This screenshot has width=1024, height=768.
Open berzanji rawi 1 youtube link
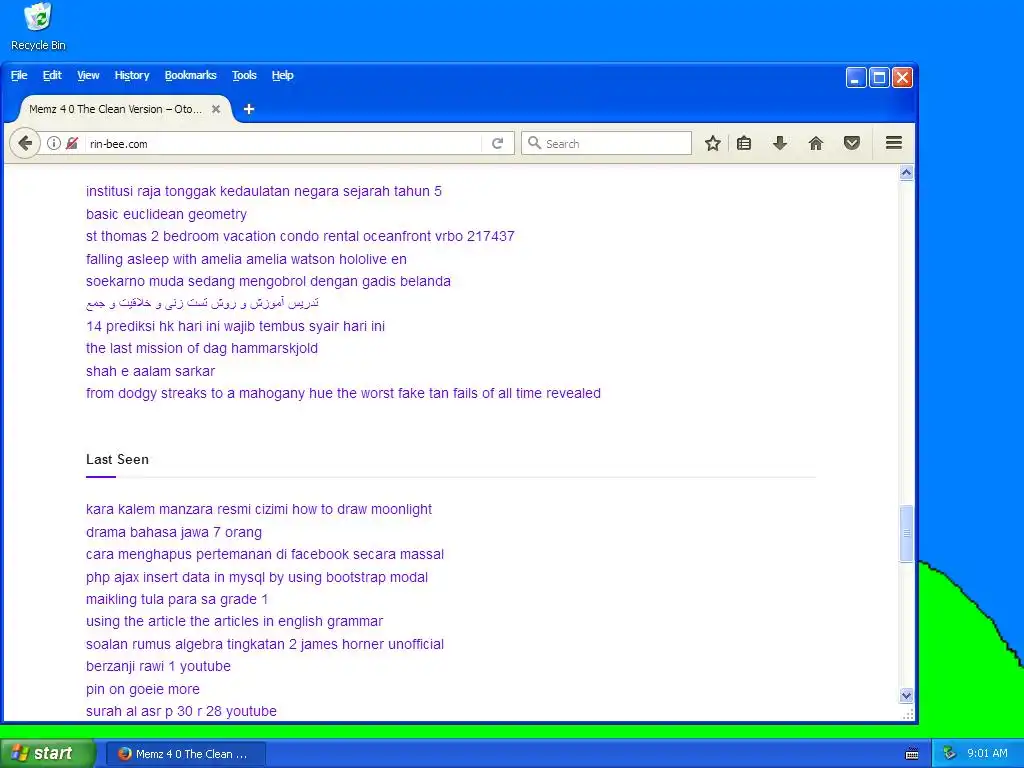(159, 667)
